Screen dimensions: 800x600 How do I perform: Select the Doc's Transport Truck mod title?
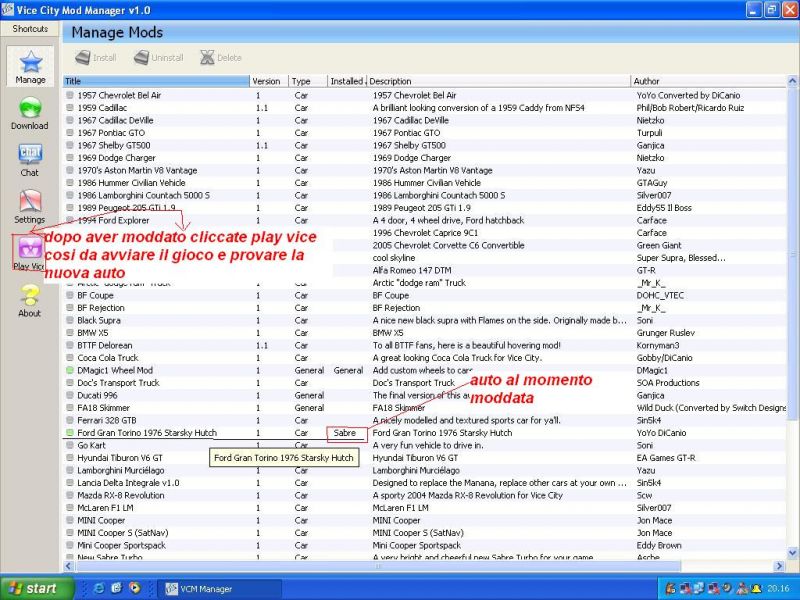point(118,383)
